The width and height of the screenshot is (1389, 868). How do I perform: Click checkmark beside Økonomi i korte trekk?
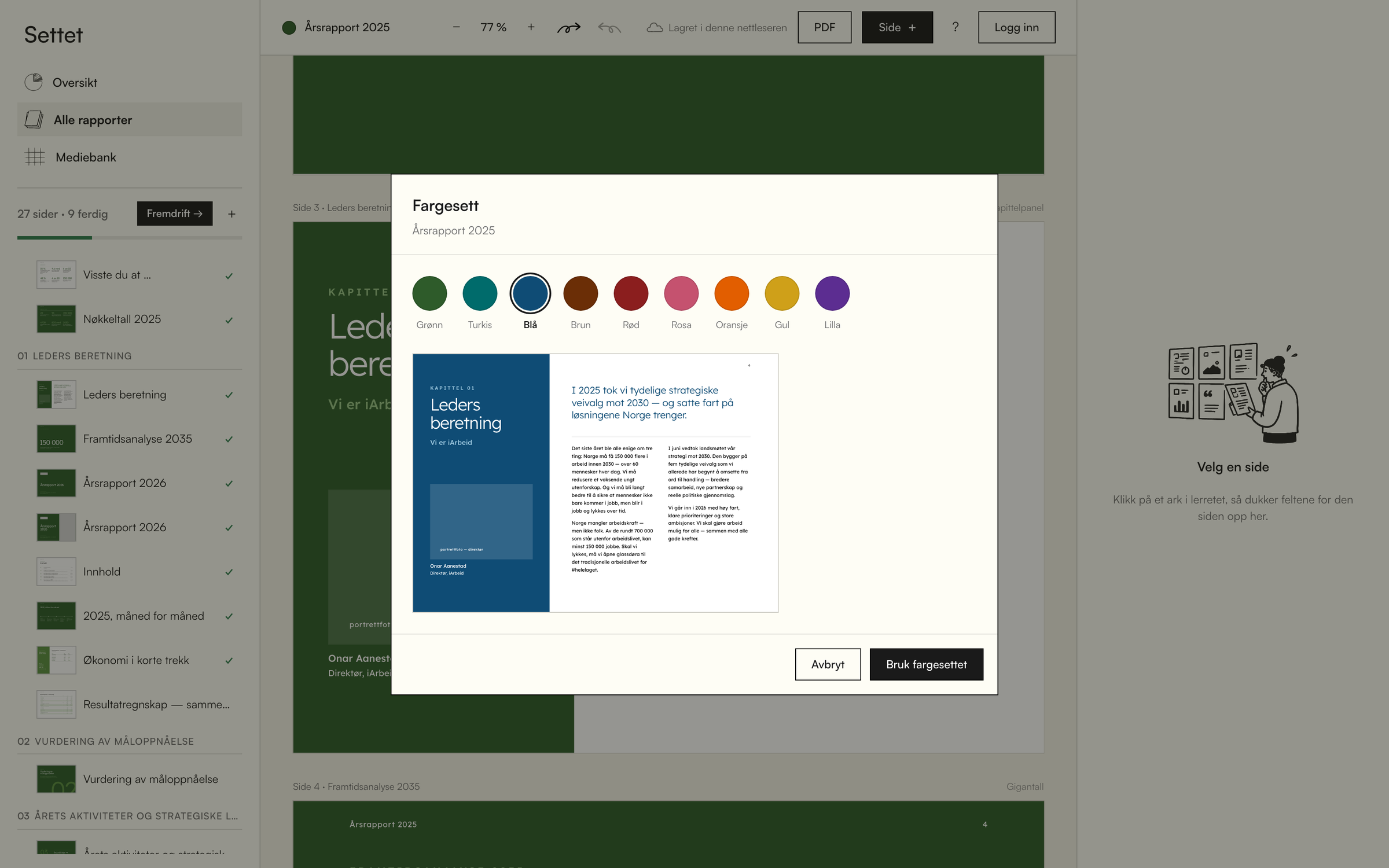click(229, 661)
